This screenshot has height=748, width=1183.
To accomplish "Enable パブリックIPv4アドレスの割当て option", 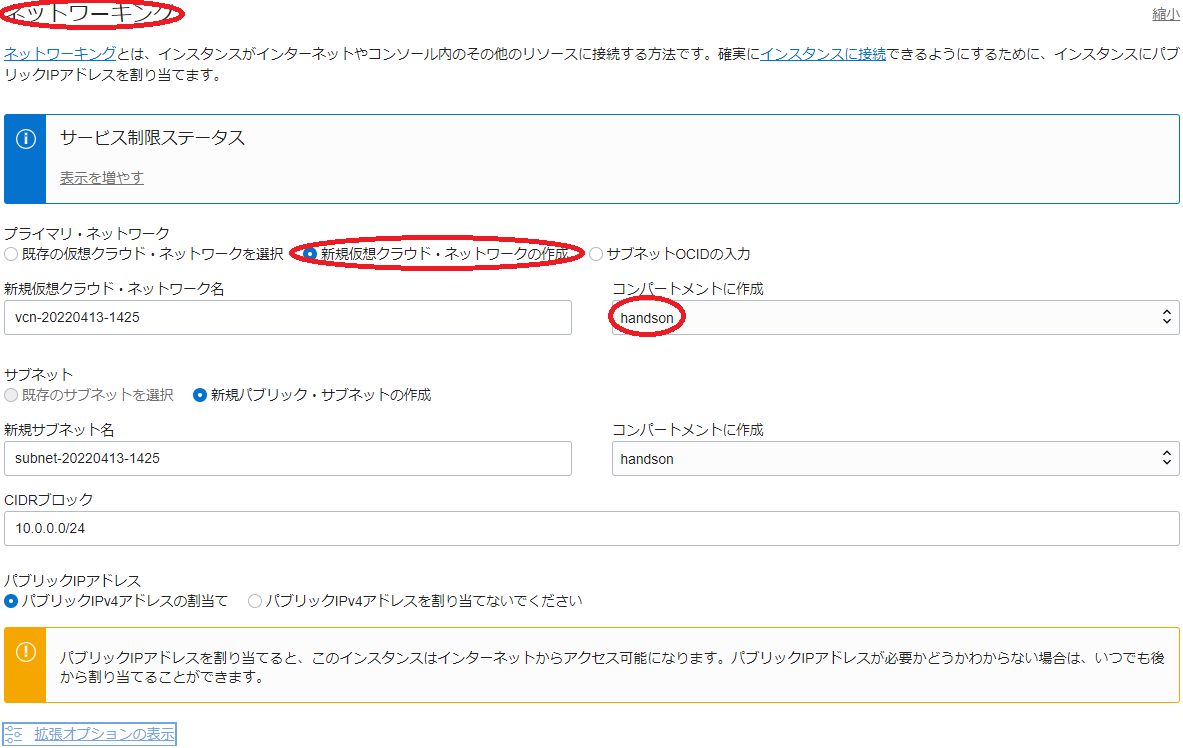I will 11,601.
